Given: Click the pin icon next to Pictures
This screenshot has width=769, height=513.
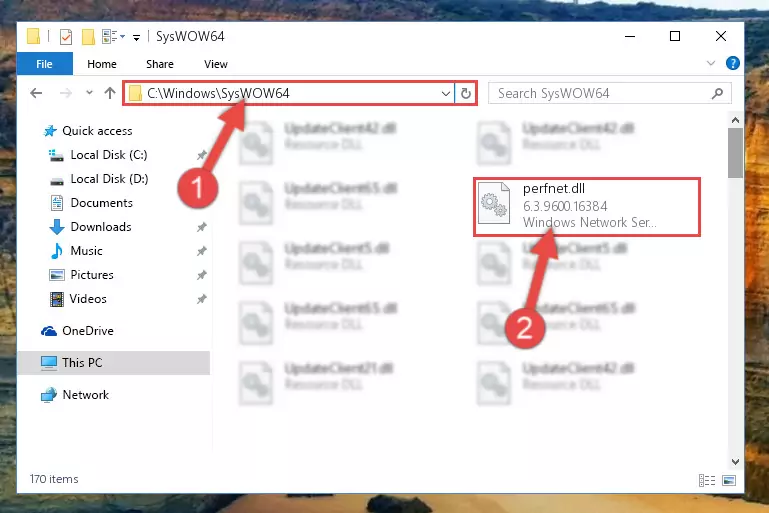Looking at the screenshot, I should tap(202, 275).
